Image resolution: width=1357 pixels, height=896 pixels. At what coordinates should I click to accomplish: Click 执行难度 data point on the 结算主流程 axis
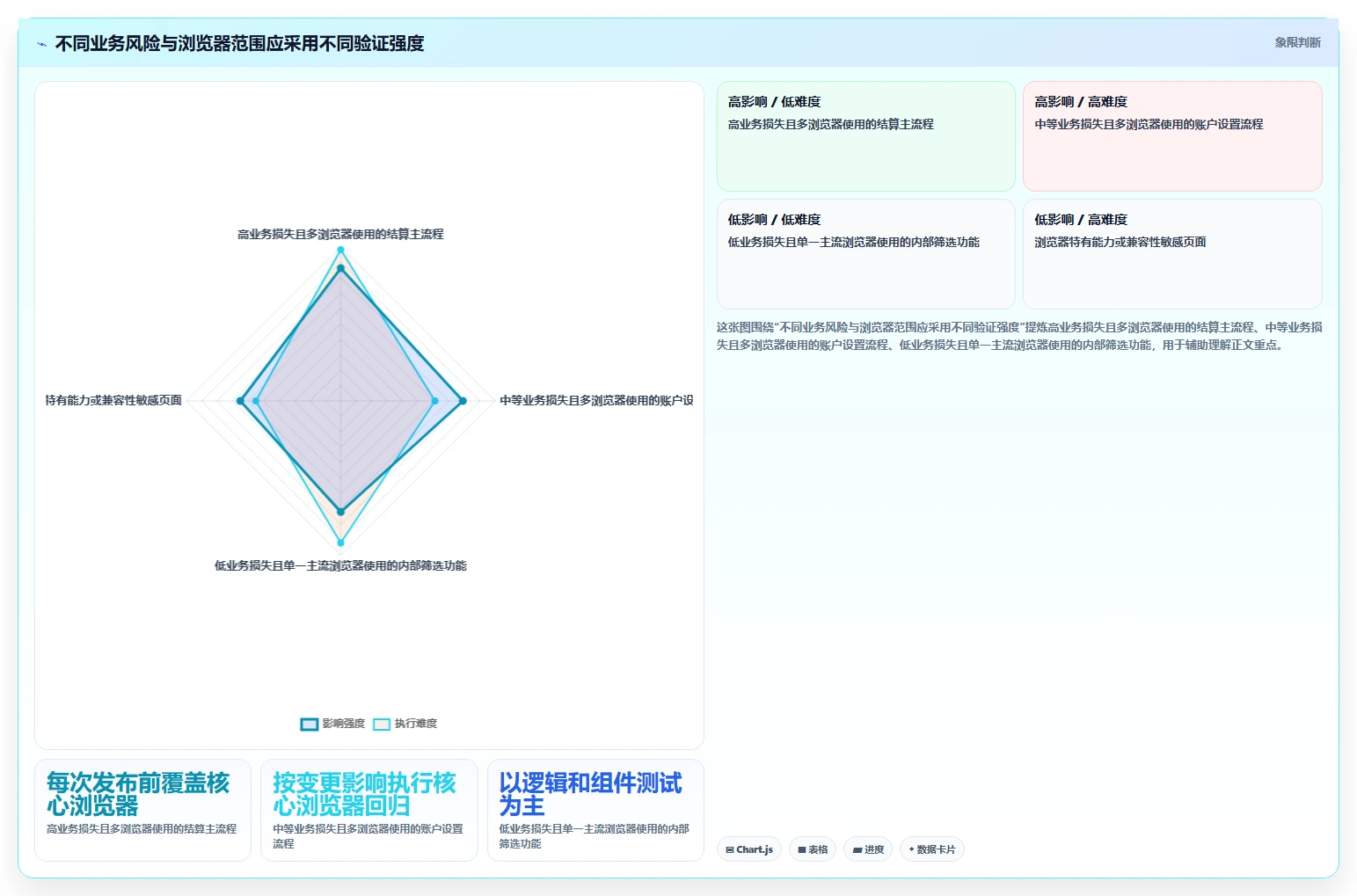341,251
